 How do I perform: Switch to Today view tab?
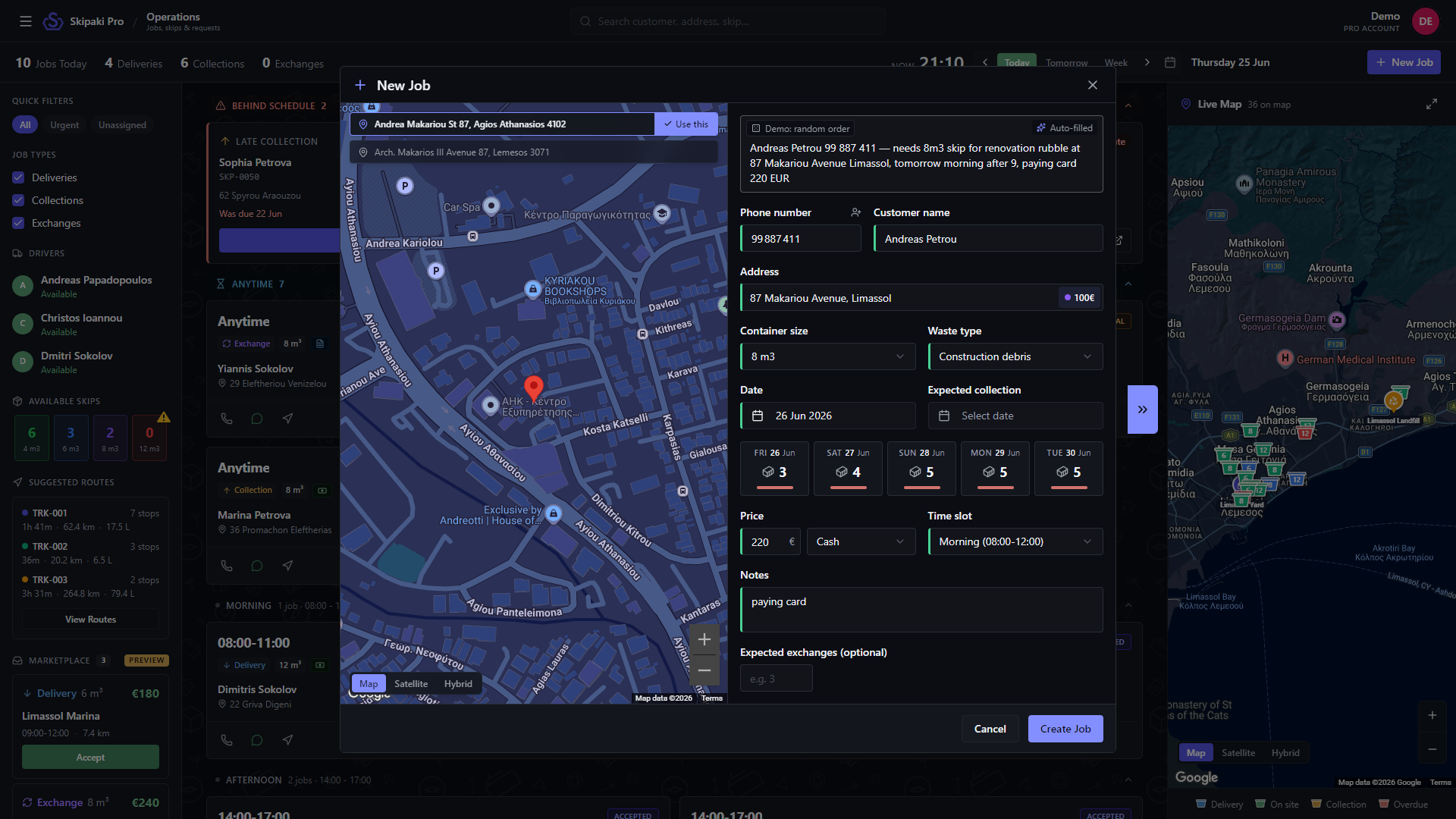[x=1017, y=62]
